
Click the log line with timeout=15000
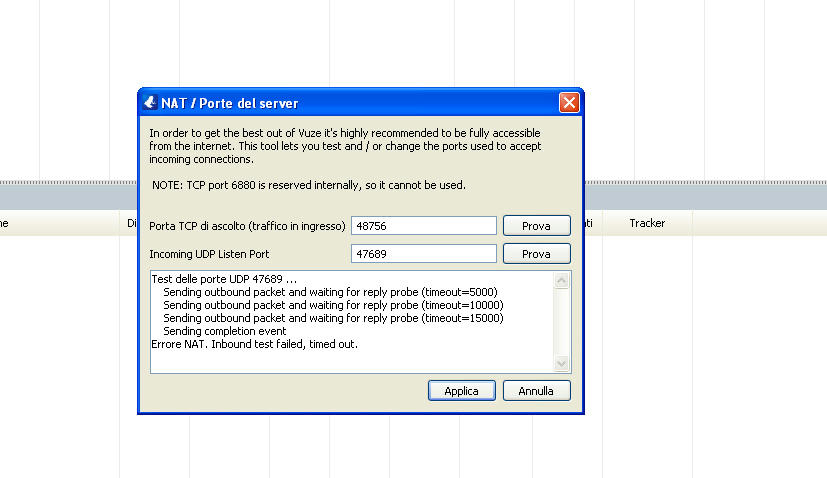pyautogui.click(x=333, y=318)
